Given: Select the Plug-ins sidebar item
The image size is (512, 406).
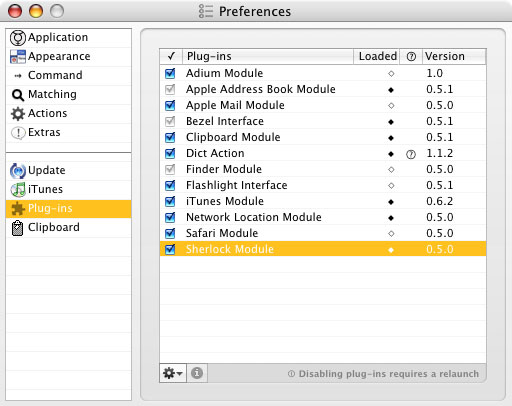Looking at the screenshot, I should [69, 209].
